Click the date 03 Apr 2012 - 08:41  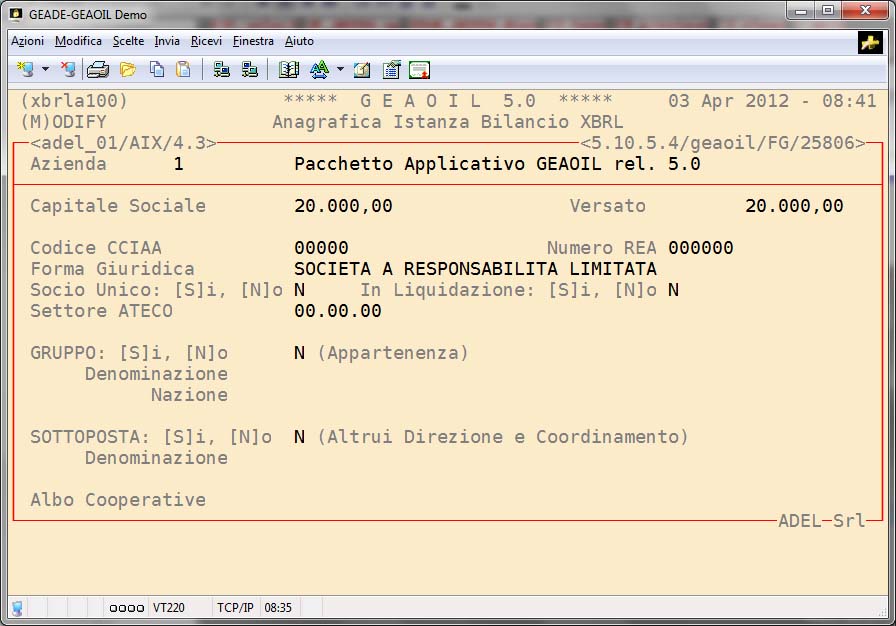pos(772,101)
